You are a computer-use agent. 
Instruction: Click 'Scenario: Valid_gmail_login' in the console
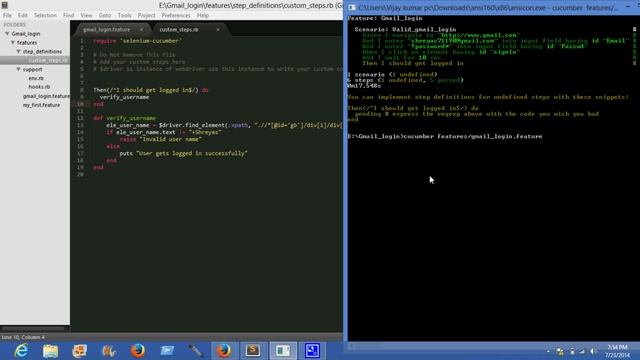coord(405,30)
